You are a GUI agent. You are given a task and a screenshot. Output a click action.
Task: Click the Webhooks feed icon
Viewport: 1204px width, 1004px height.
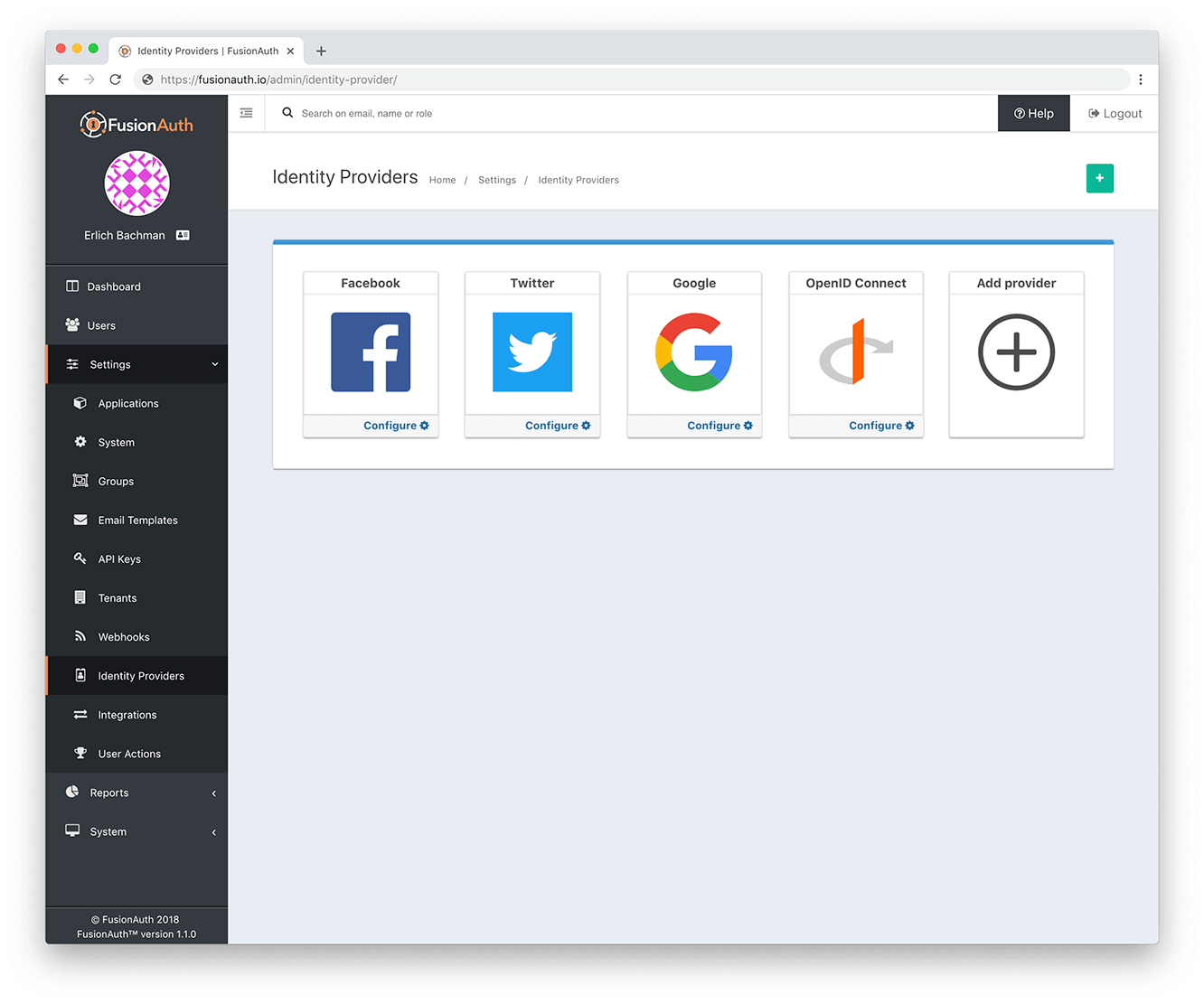(80, 636)
